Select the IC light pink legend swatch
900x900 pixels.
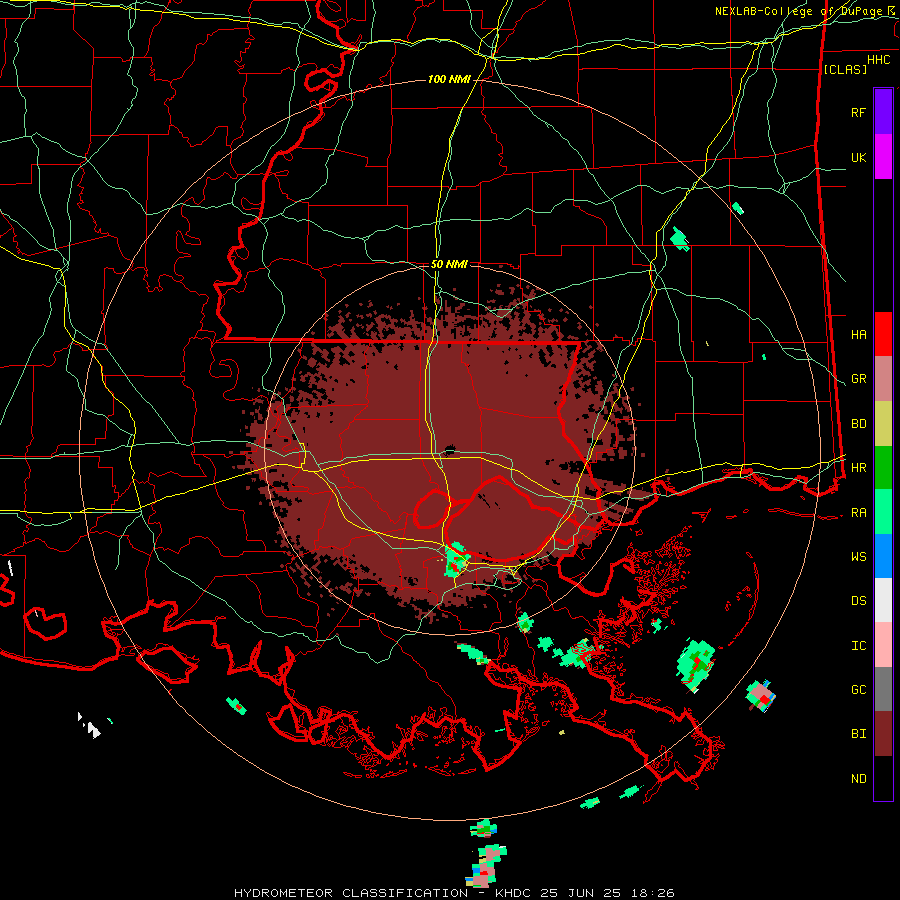pos(883,645)
